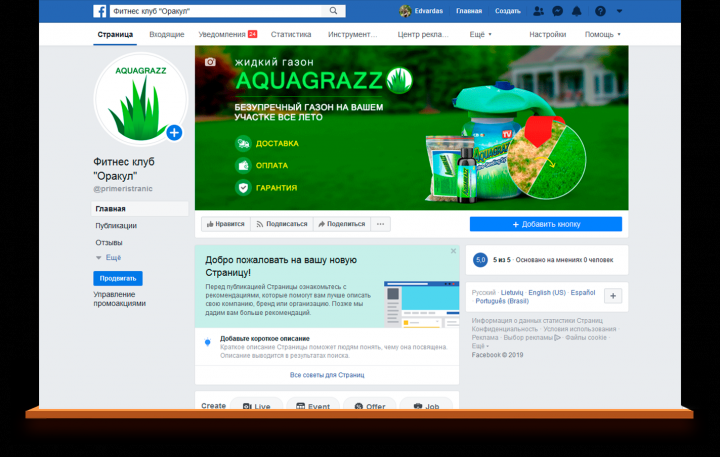Open the three-dots more options button
The width and height of the screenshot is (720, 457).
(380, 224)
